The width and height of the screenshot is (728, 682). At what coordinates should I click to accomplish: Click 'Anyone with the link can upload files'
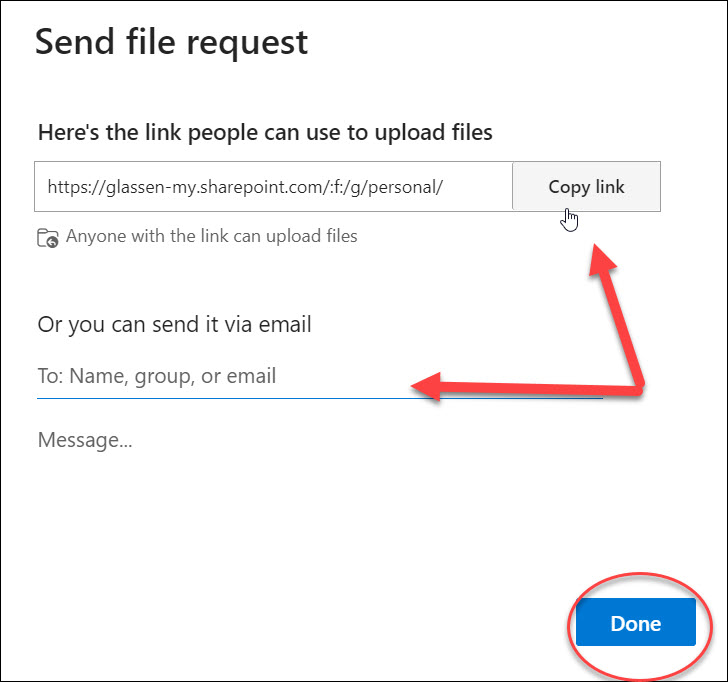click(x=211, y=236)
